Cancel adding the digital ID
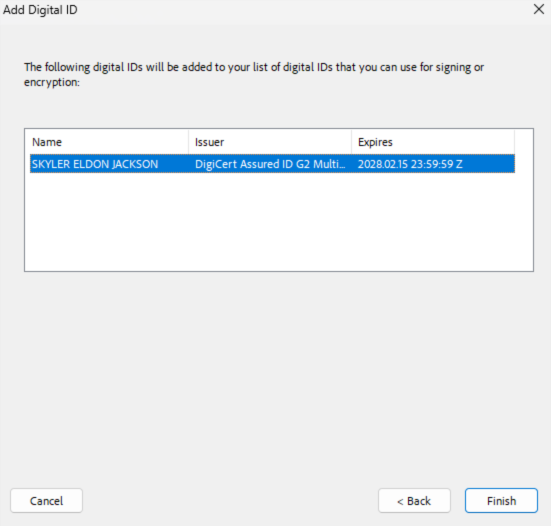 click(x=46, y=500)
